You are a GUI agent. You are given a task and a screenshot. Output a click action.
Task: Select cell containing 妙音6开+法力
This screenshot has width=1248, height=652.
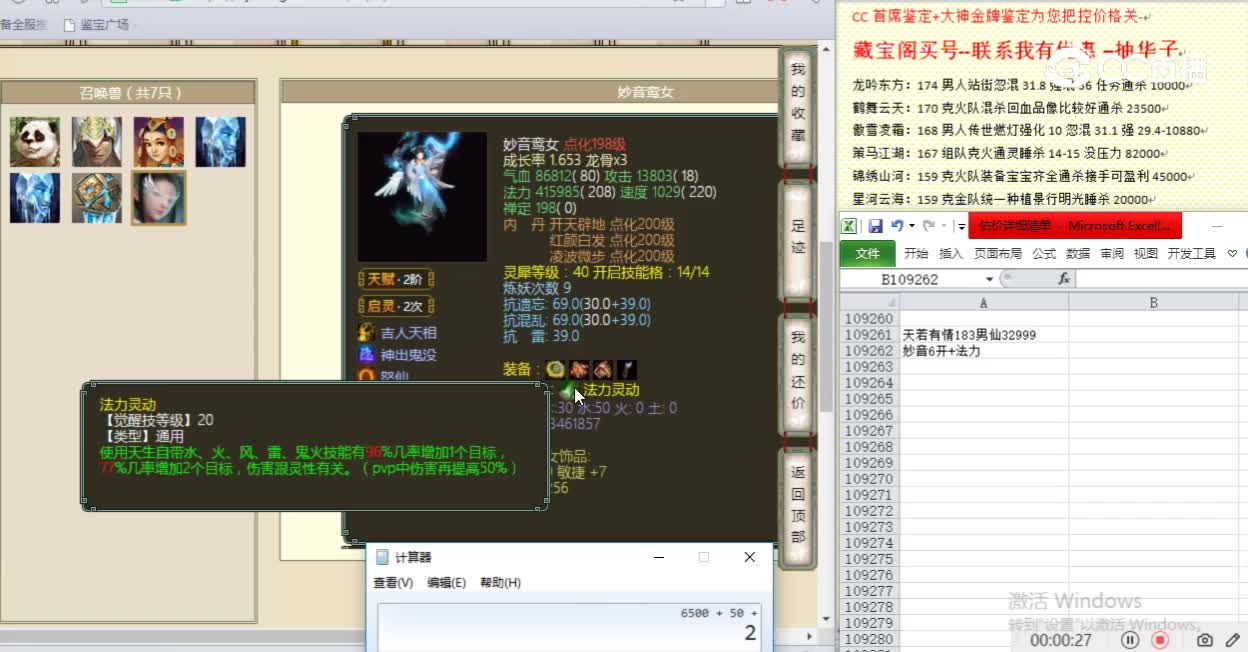pos(983,351)
